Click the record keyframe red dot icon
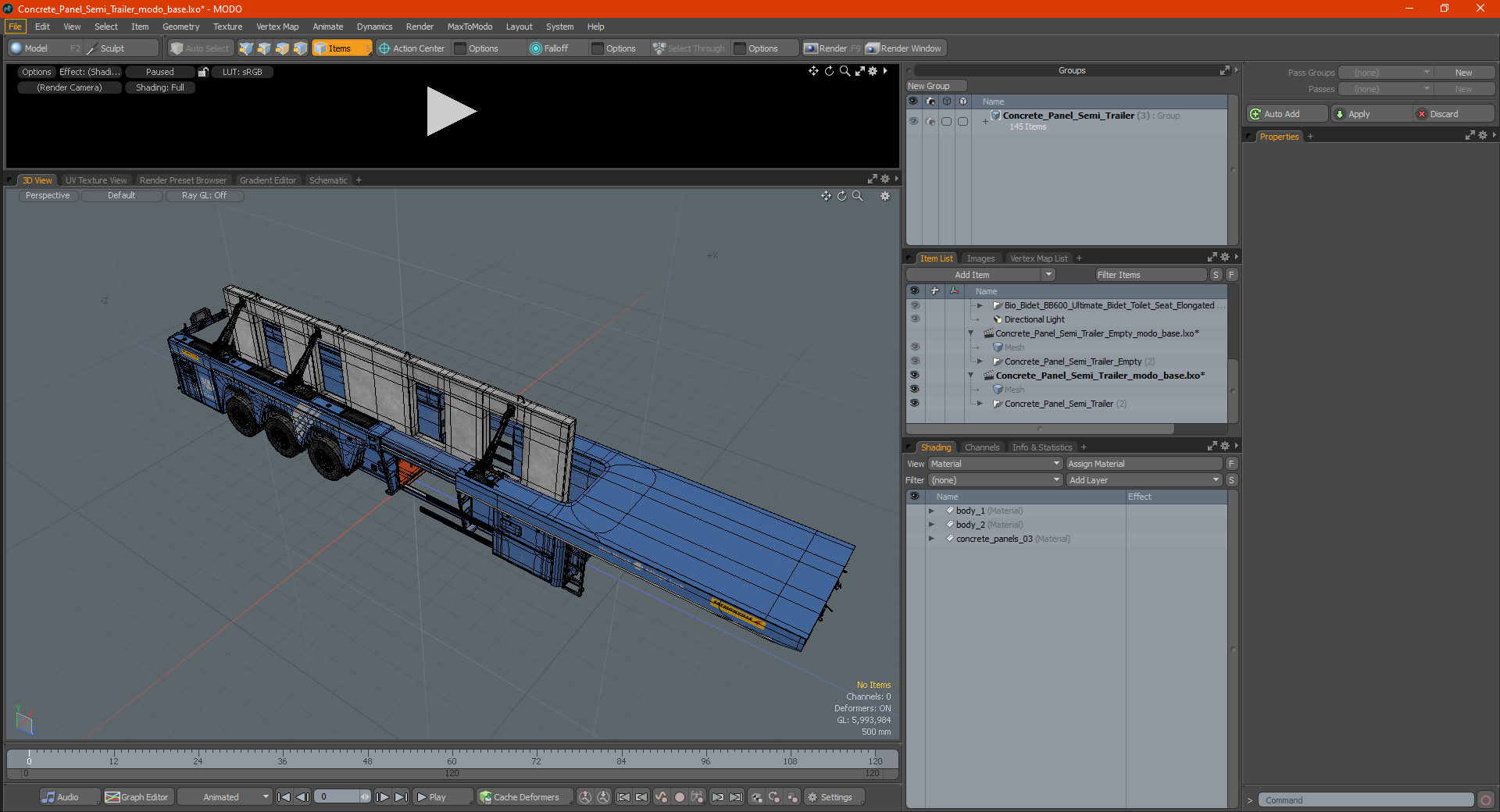This screenshot has width=1500, height=812. (x=680, y=797)
